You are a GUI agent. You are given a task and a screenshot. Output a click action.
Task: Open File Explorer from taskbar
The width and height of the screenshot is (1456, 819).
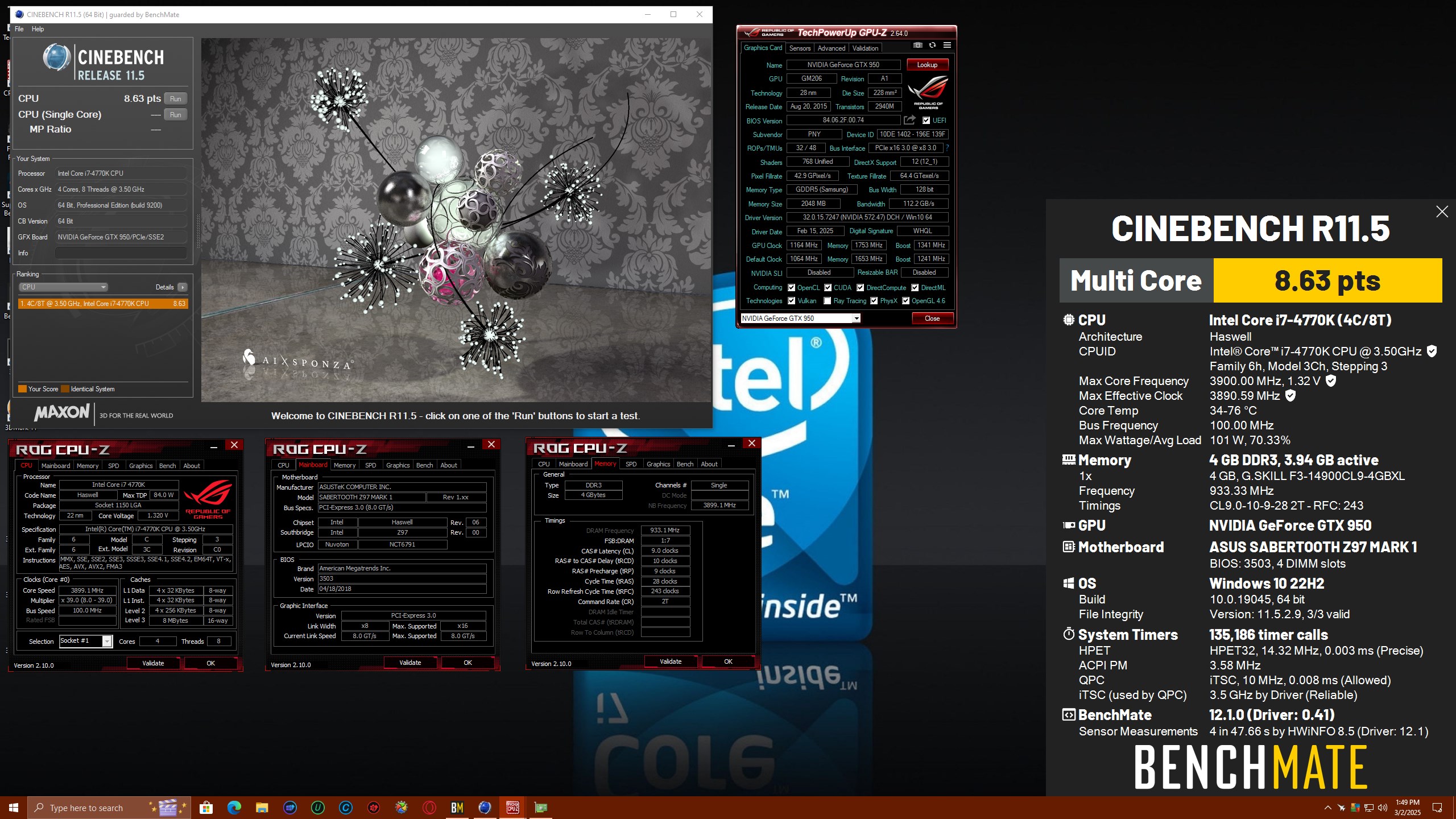(262, 808)
